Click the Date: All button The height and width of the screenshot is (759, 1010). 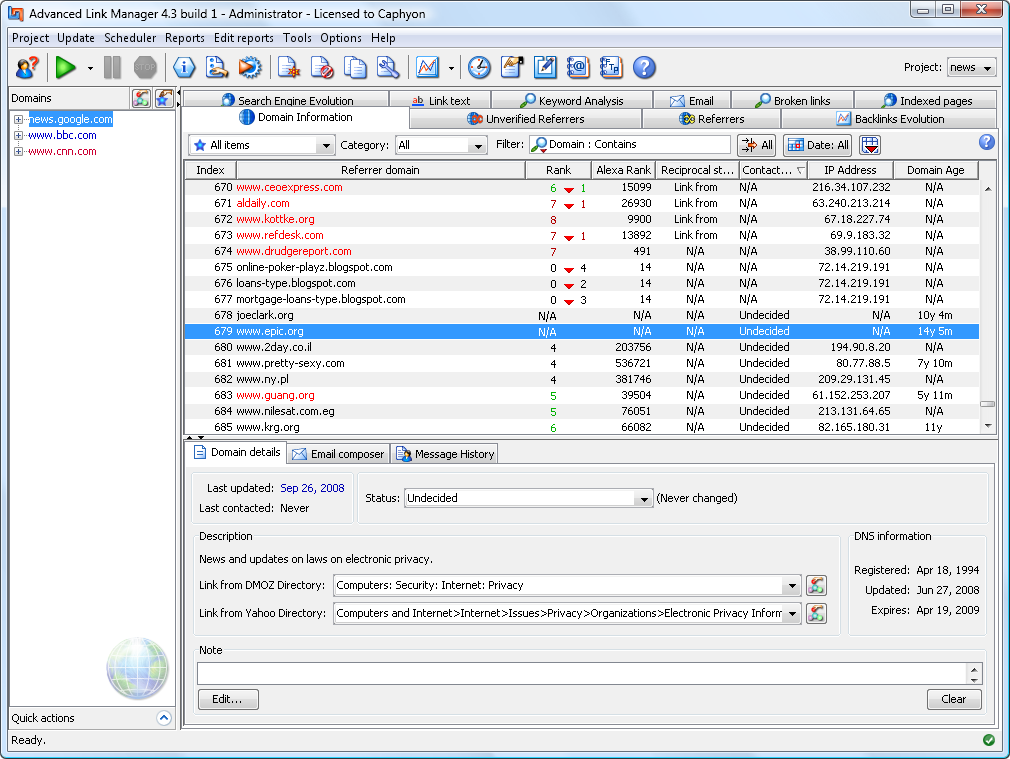(818, 145)
